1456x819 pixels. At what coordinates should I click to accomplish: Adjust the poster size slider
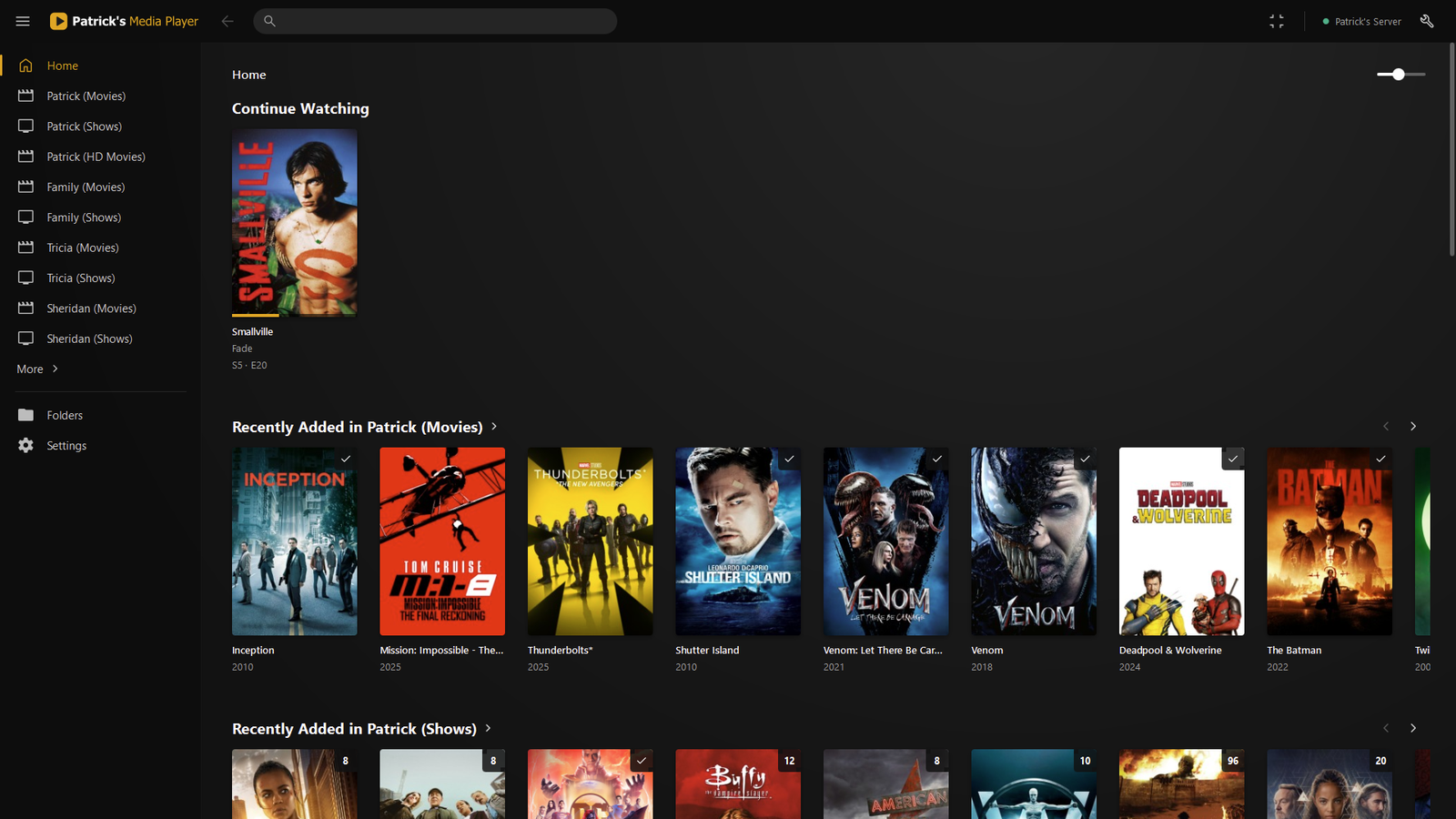pos(1400,75)
